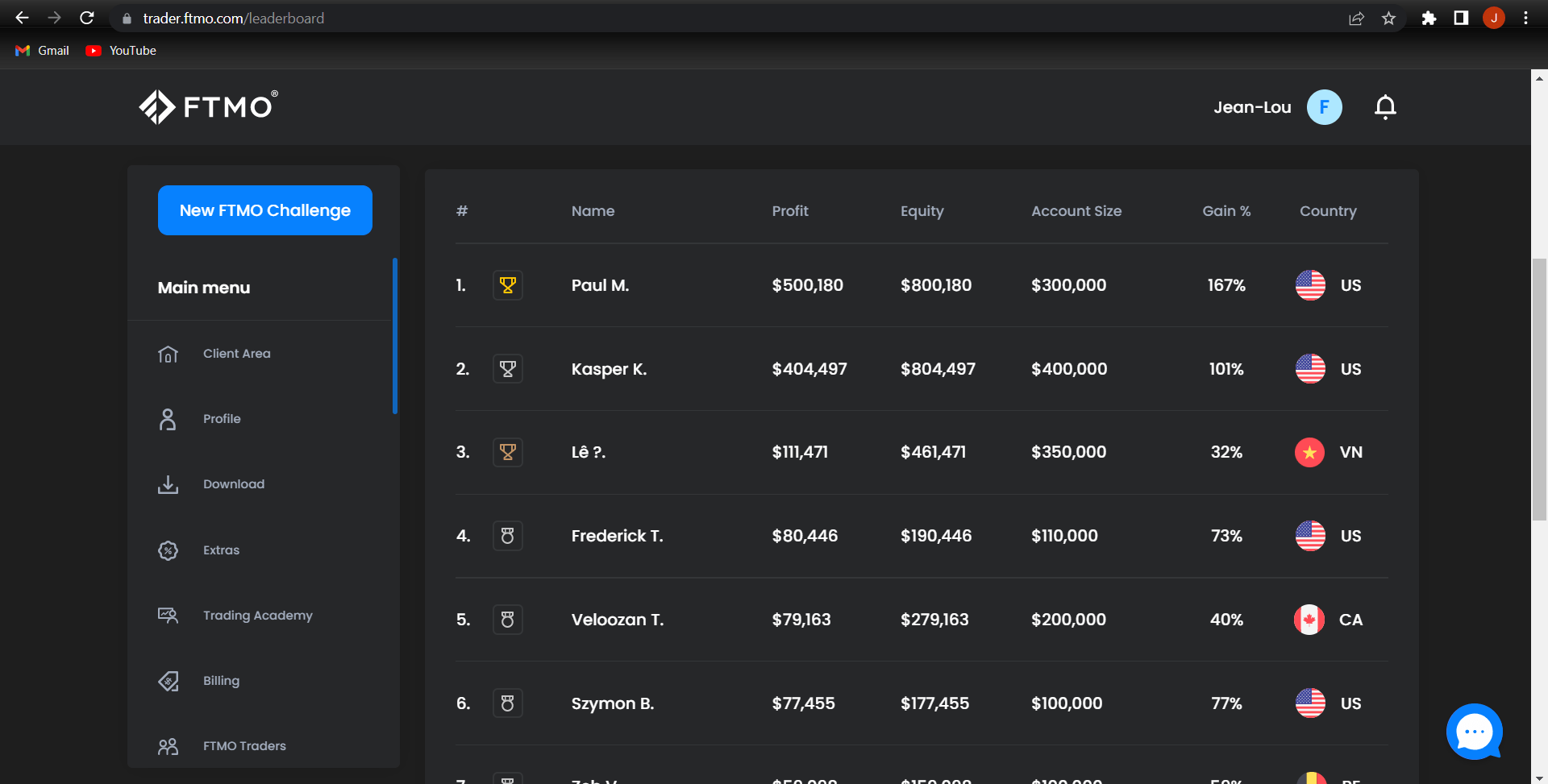Open the Chrome three-dot menu

click(x=1525, y=18)
